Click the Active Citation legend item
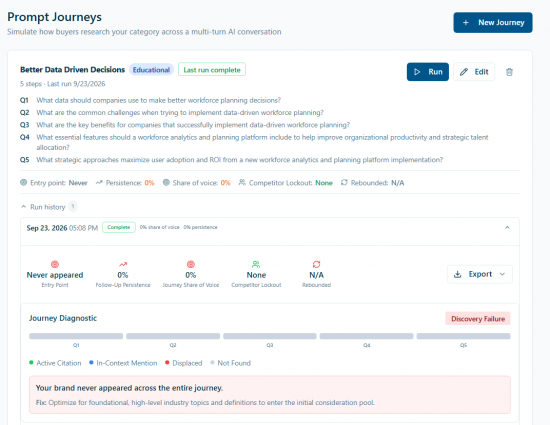Screen dimensions: 550x425 [55, 363]
